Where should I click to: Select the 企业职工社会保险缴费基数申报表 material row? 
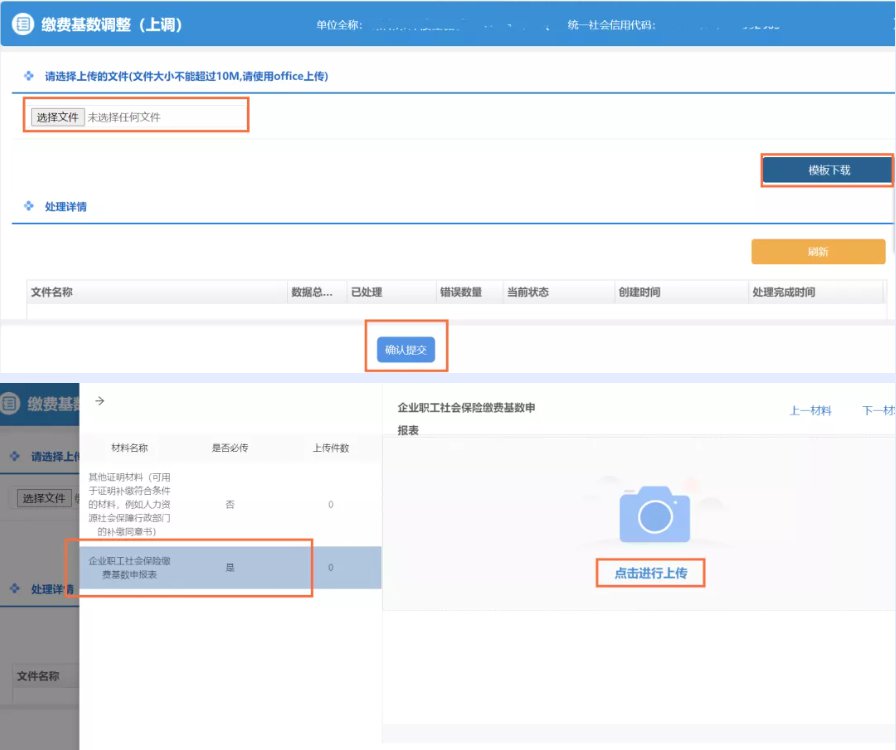(229, 568)
